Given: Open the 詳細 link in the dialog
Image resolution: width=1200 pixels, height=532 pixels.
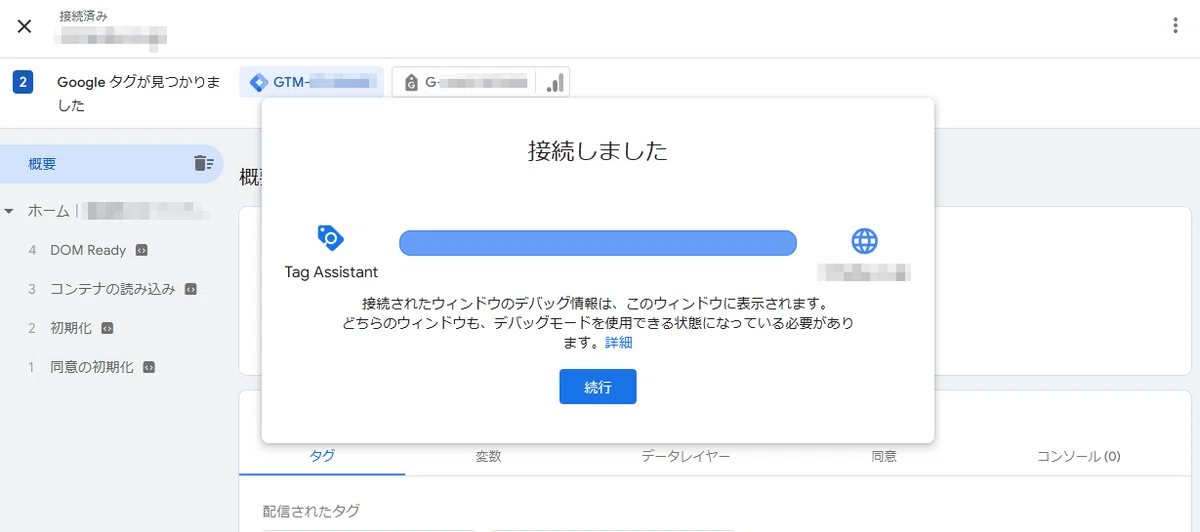Looking at the screenshot, I should click(x=619, y=343).
